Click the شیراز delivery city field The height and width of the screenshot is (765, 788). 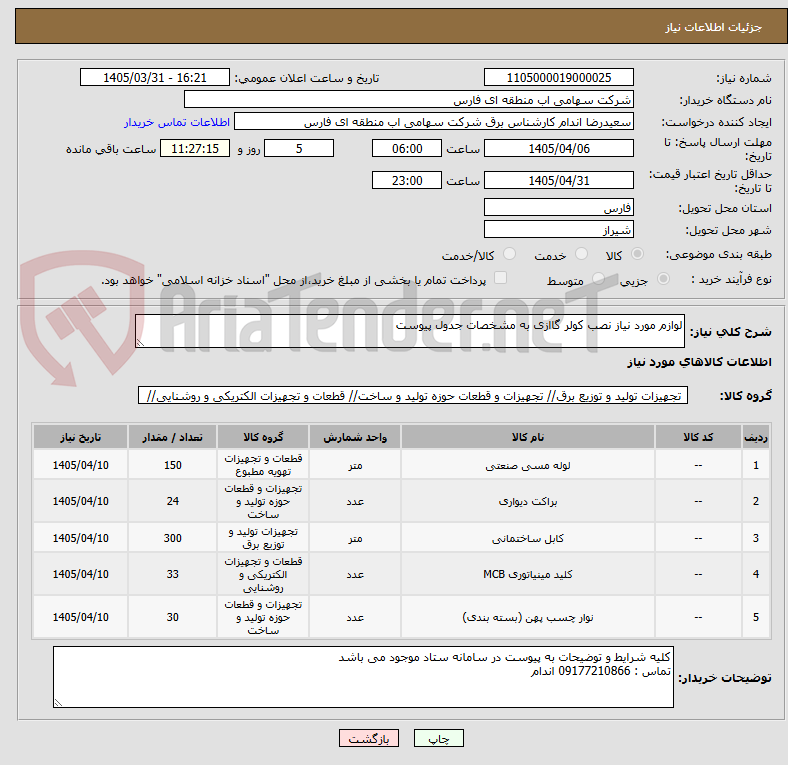(x=558, y=230)
